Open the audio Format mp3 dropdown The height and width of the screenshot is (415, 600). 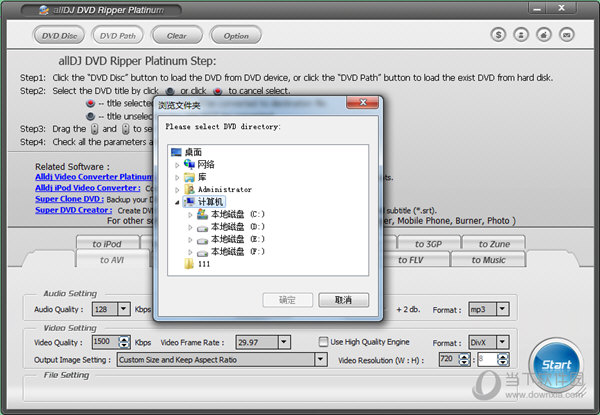(x=503, y=309)
